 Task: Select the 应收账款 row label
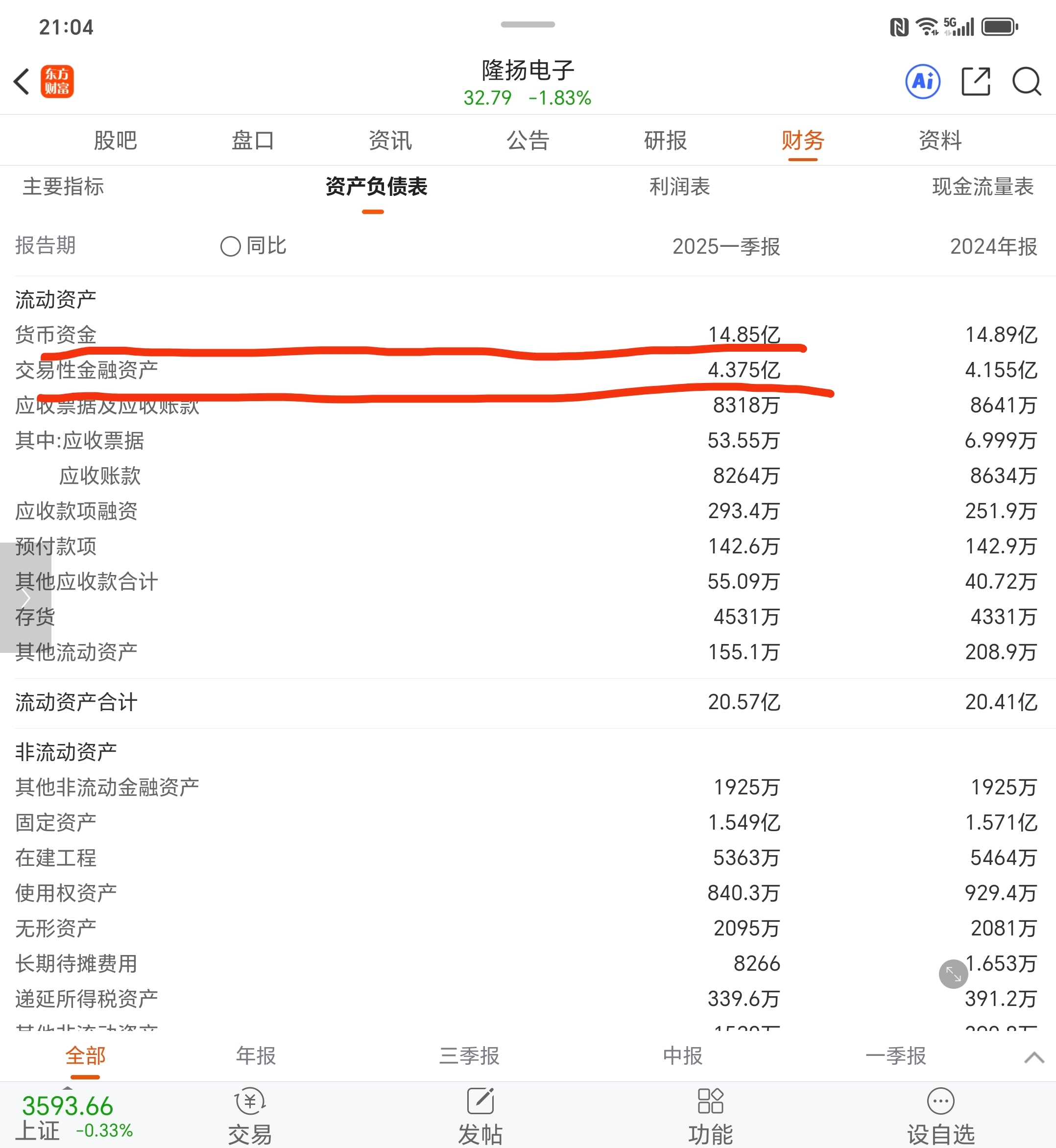click(100, 476)
